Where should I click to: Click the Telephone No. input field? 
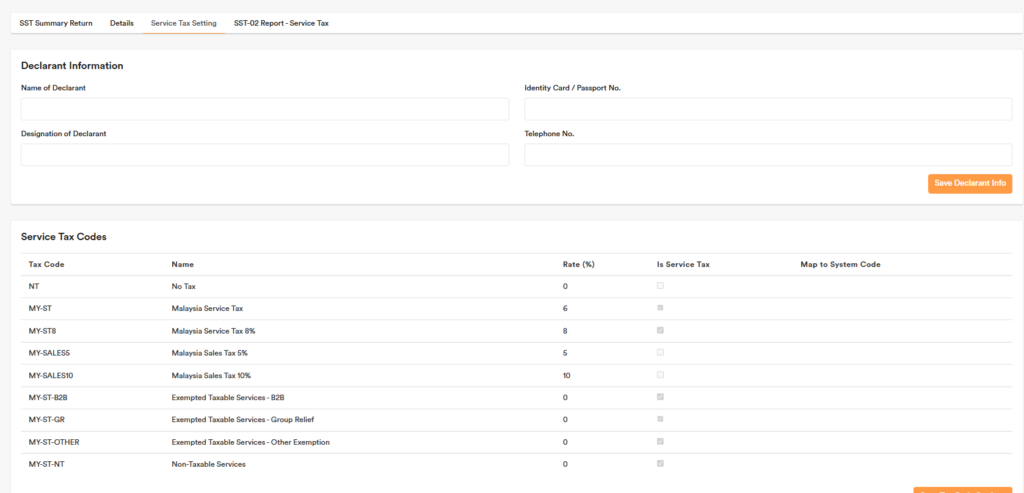click(x=768, y=155)
